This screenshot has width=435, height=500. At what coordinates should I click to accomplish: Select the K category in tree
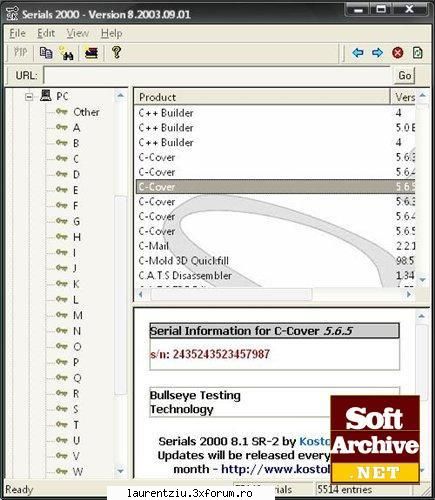(x=76, y=284)
